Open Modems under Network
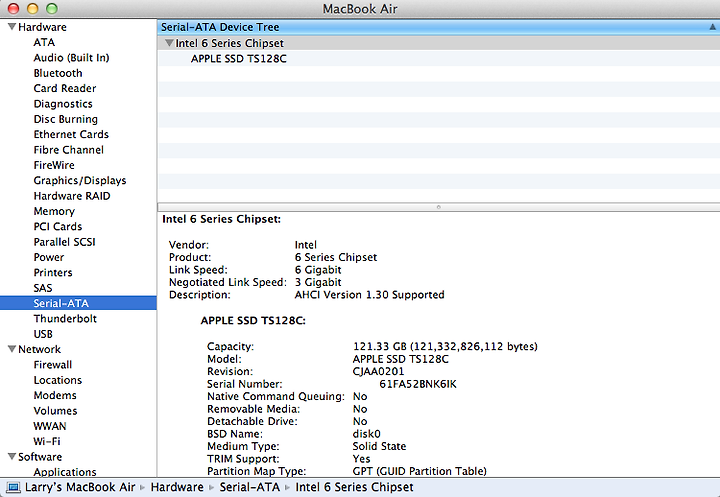The height and width of the screenshot is (497, 720). point(55,395)
